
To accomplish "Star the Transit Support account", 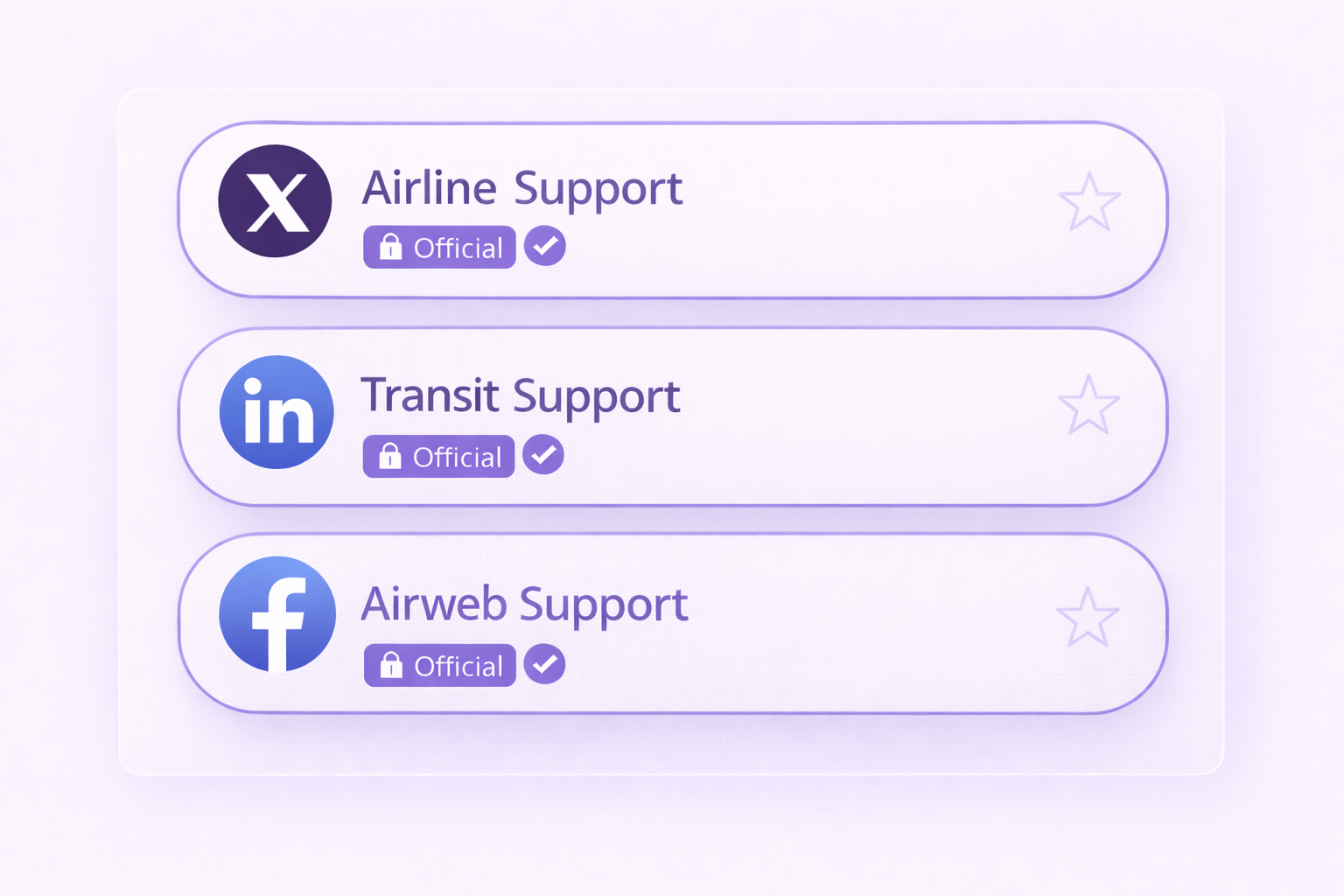I will (1088, 405).
